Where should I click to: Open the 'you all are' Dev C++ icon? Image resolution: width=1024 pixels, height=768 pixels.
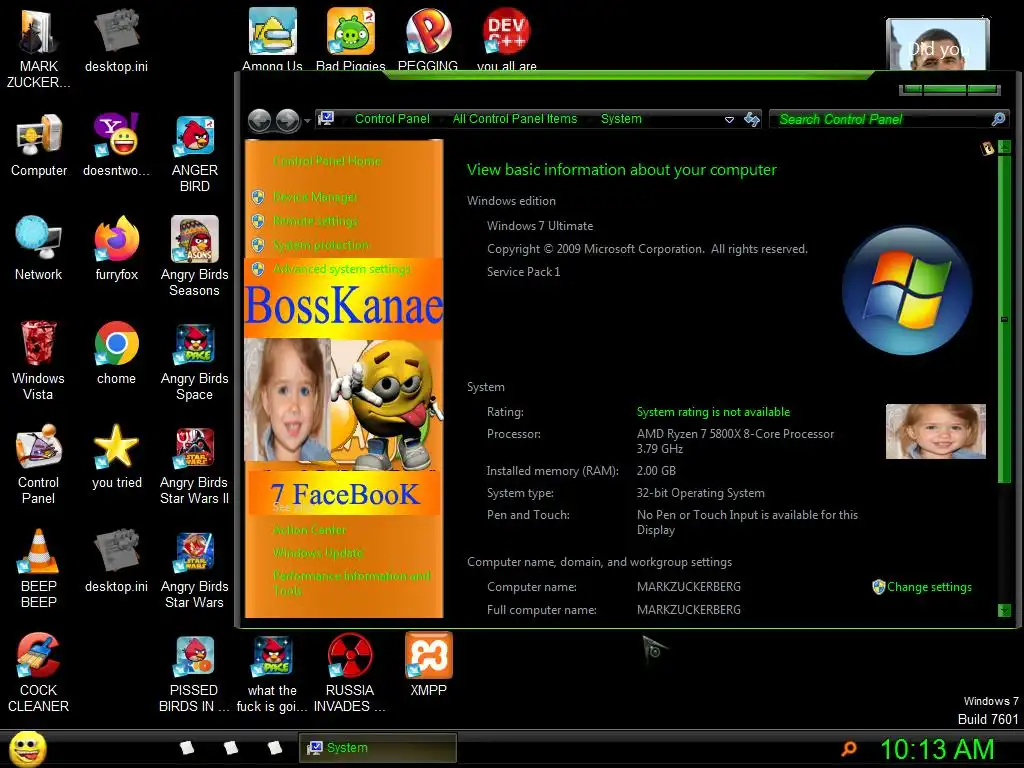(x=507, y=38)
